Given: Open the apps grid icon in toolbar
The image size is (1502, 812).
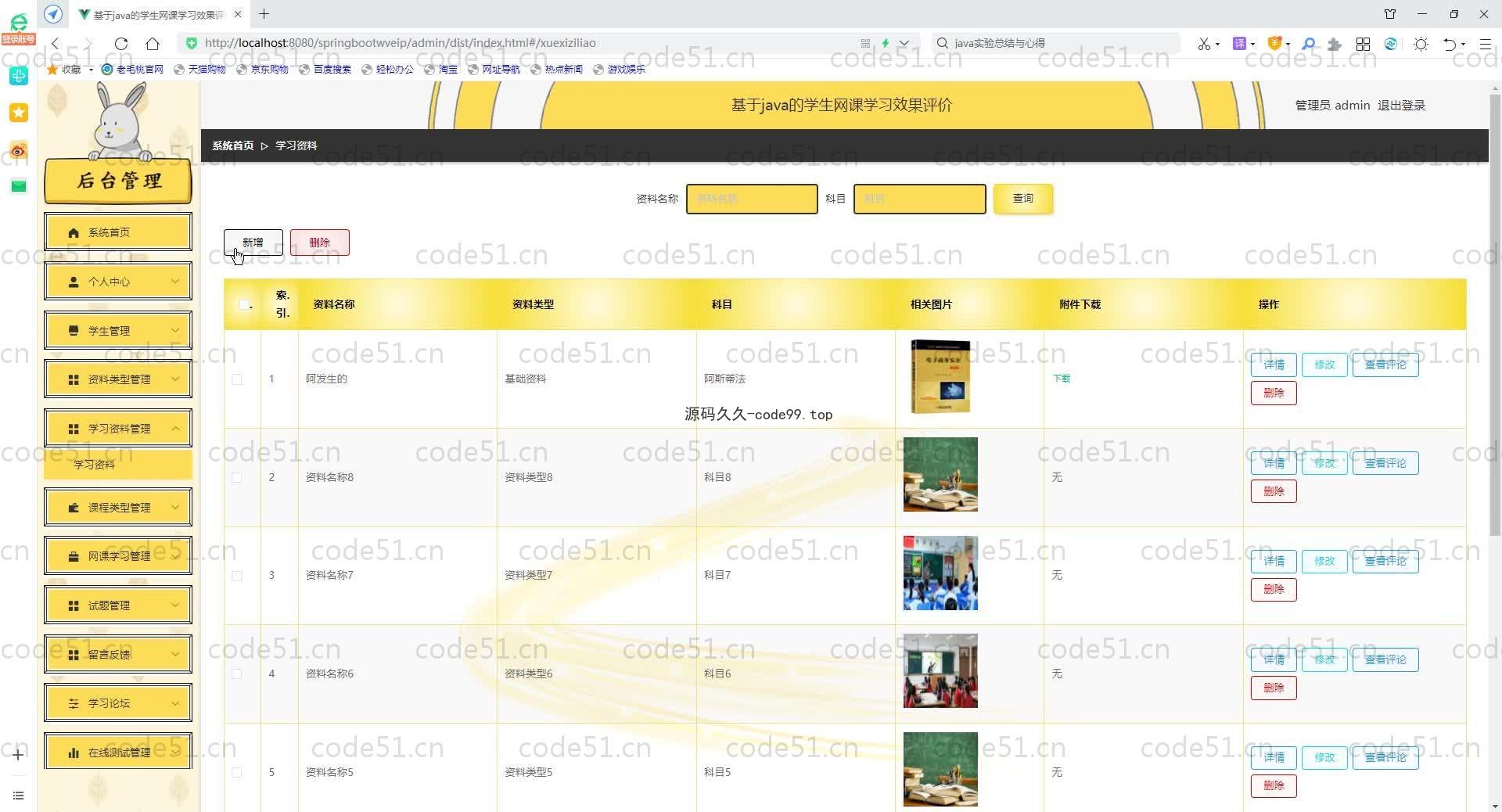Looking at the screenshot, I should (1363, 44).
